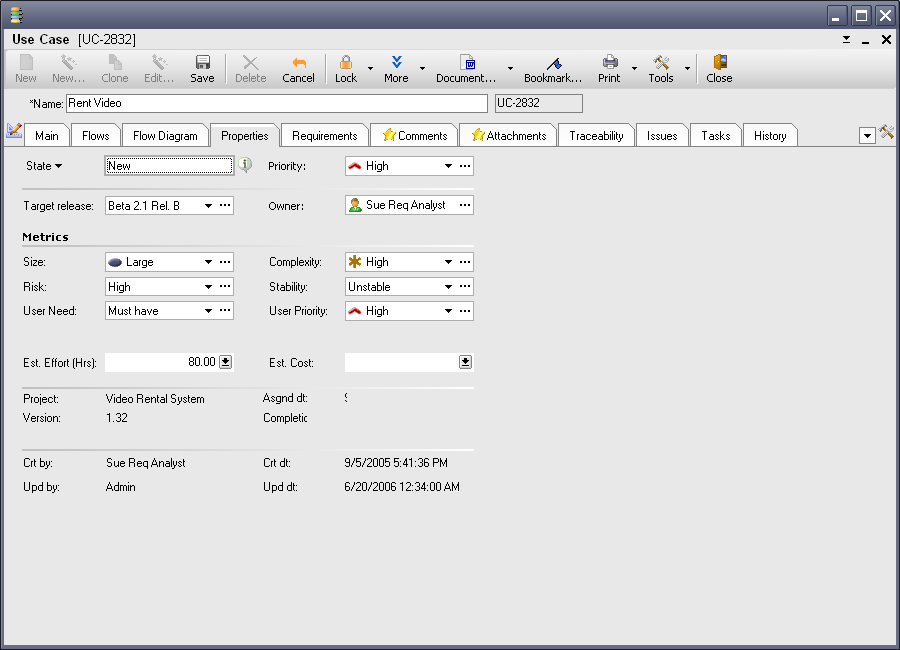Lock the use case
900x650 pixels.
[346, 69]
